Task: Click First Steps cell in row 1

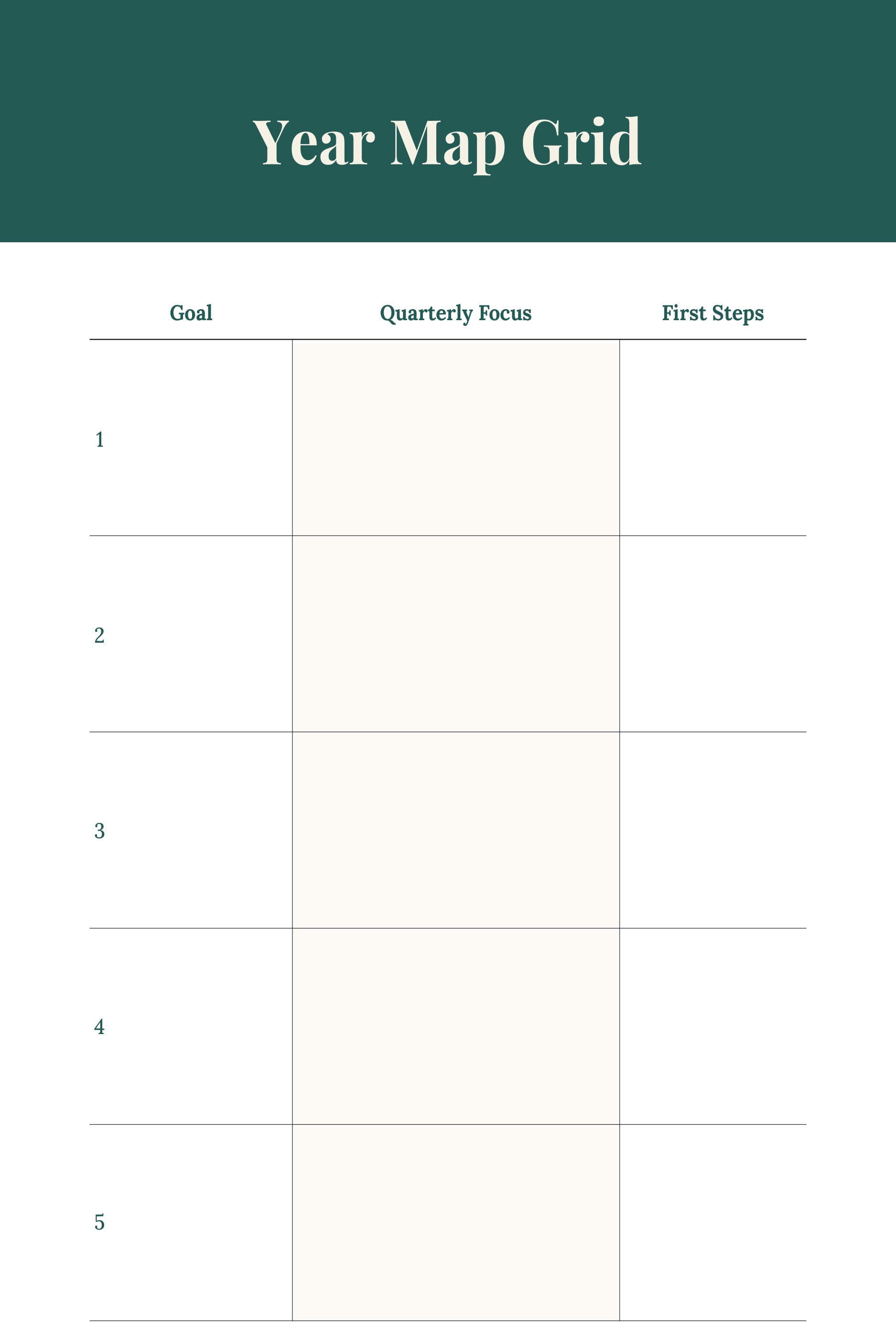Action: tap(712, 438)
